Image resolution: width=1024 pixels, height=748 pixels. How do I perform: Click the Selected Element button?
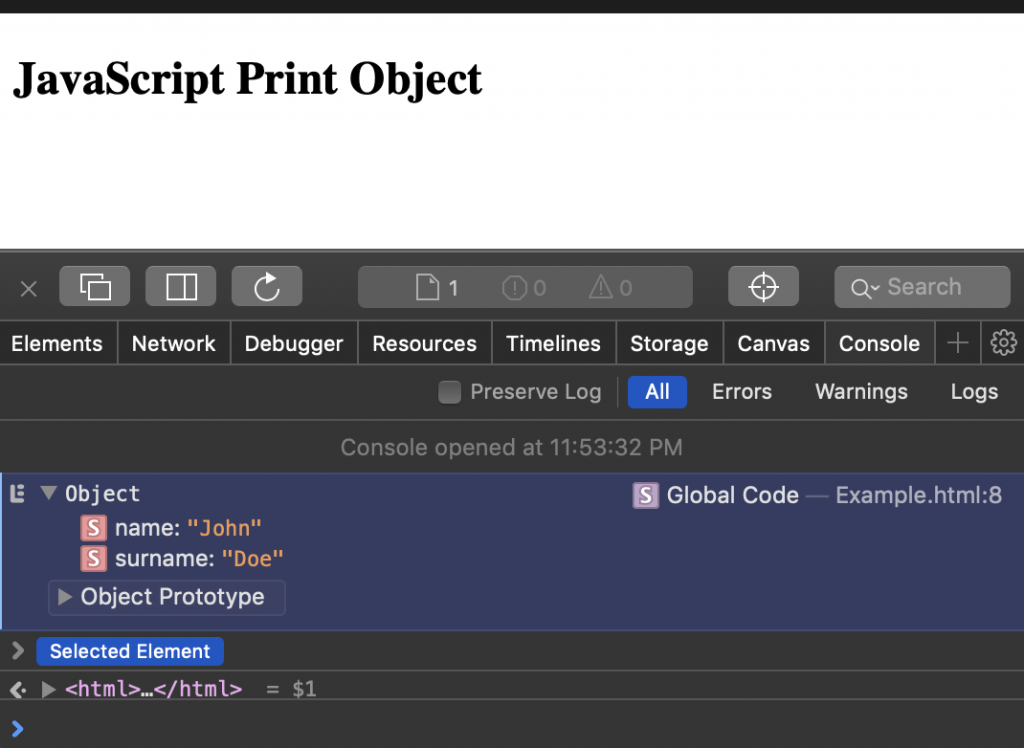(130, 651)
